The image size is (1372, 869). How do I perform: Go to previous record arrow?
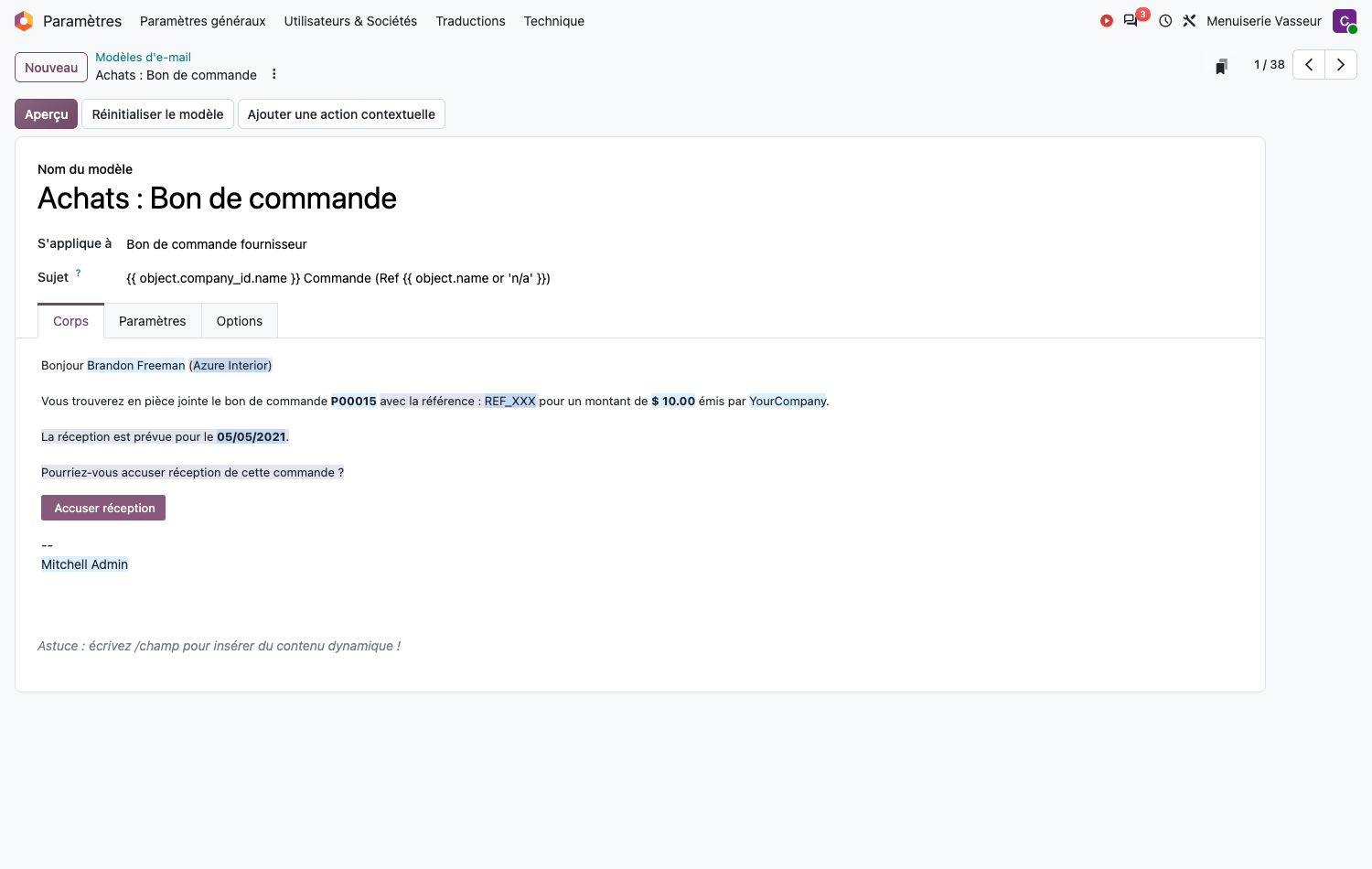tap(1309, 65)
